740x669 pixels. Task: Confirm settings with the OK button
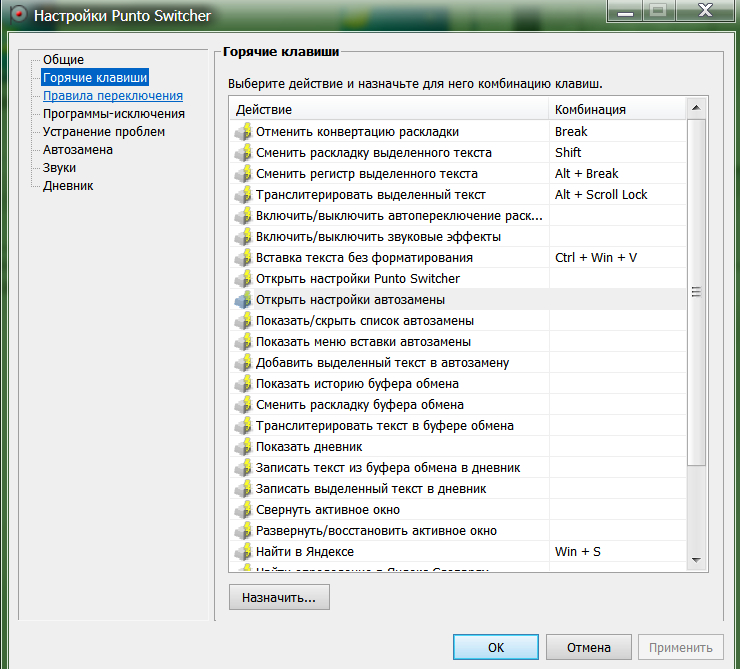496,647
